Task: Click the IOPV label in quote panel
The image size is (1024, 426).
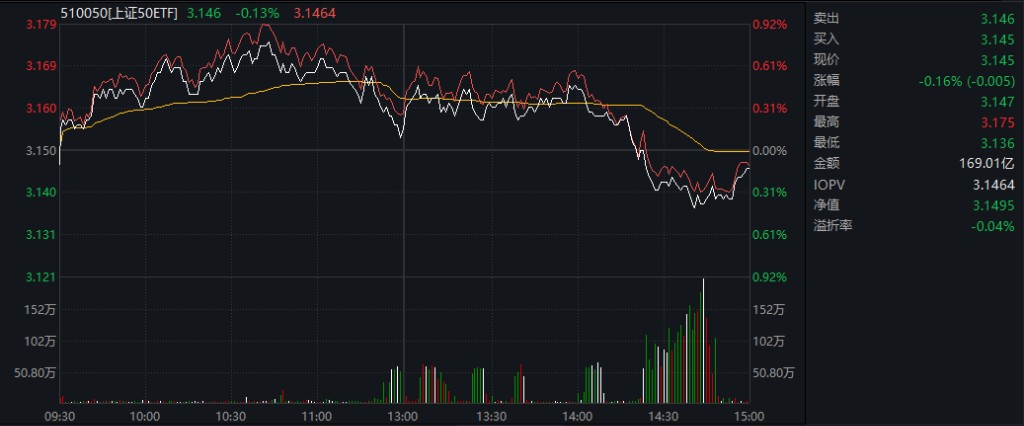Action: click(825, 184)
